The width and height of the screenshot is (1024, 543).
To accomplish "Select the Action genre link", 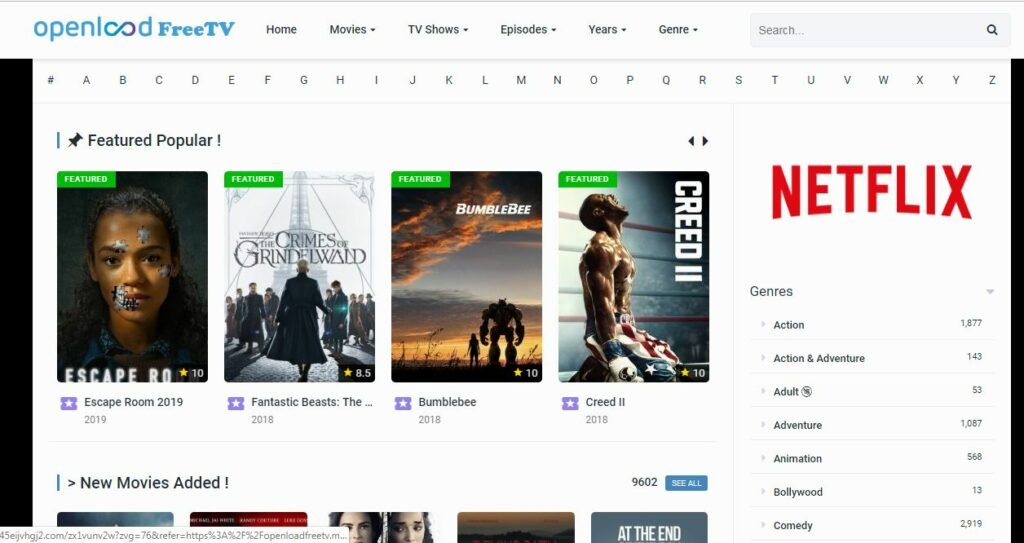I will click(788, 325).
